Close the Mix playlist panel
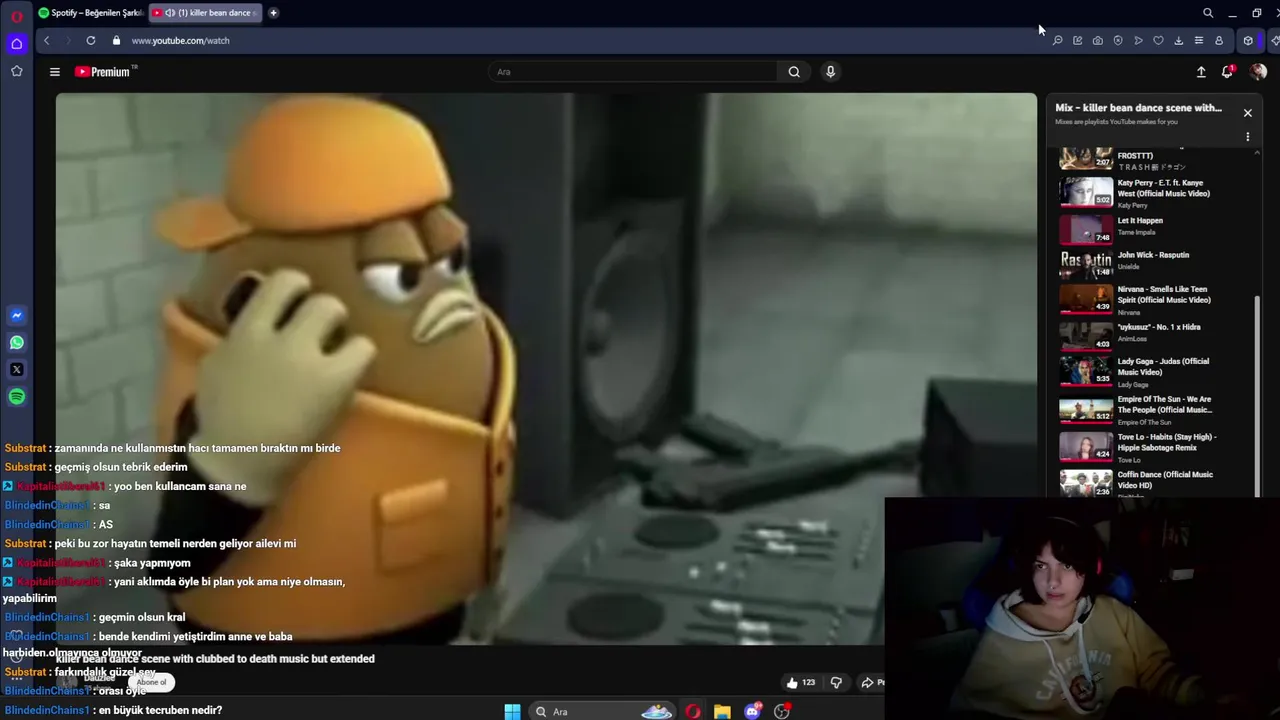 click(x=1247, y=113)
